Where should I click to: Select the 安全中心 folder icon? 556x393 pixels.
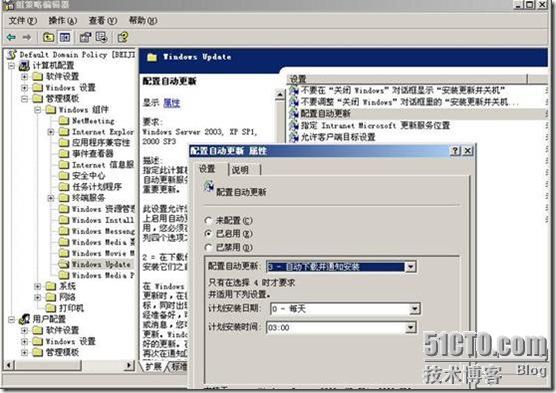tap(64, 176)
